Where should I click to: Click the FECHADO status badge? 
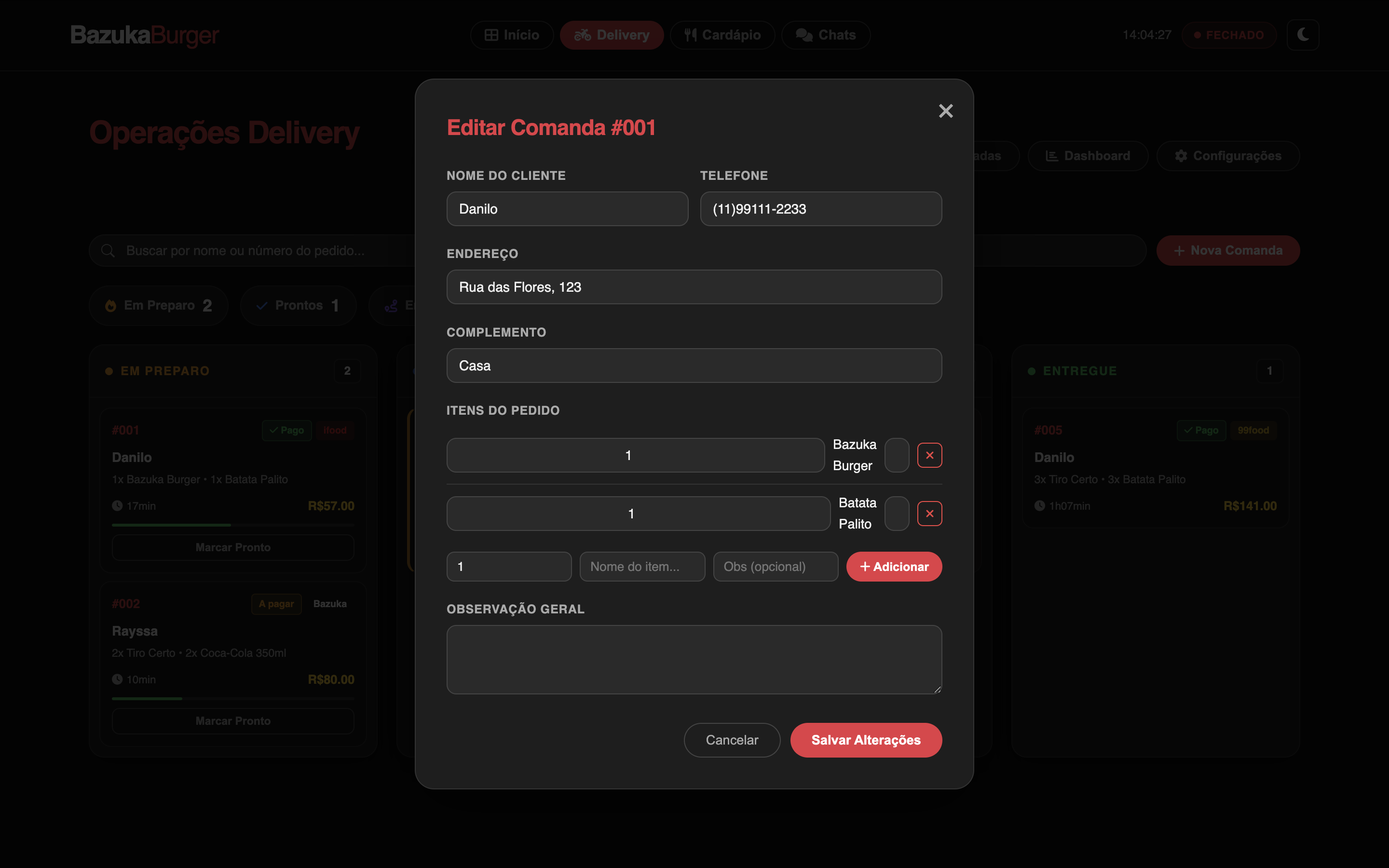1229,35
